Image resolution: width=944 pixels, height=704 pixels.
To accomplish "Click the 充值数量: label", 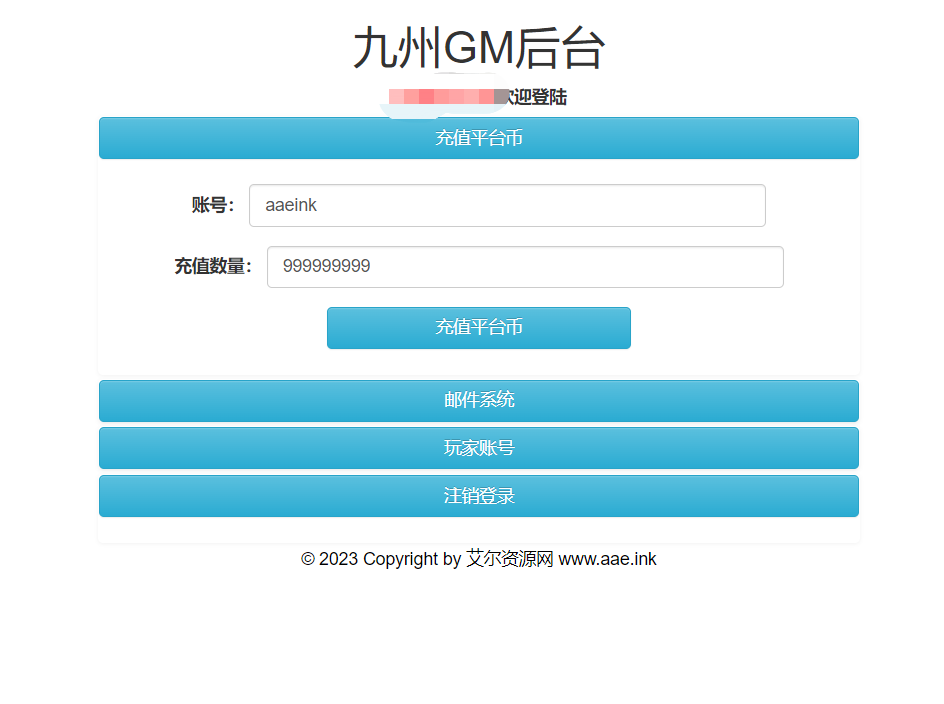I will [x=213, y=266].
